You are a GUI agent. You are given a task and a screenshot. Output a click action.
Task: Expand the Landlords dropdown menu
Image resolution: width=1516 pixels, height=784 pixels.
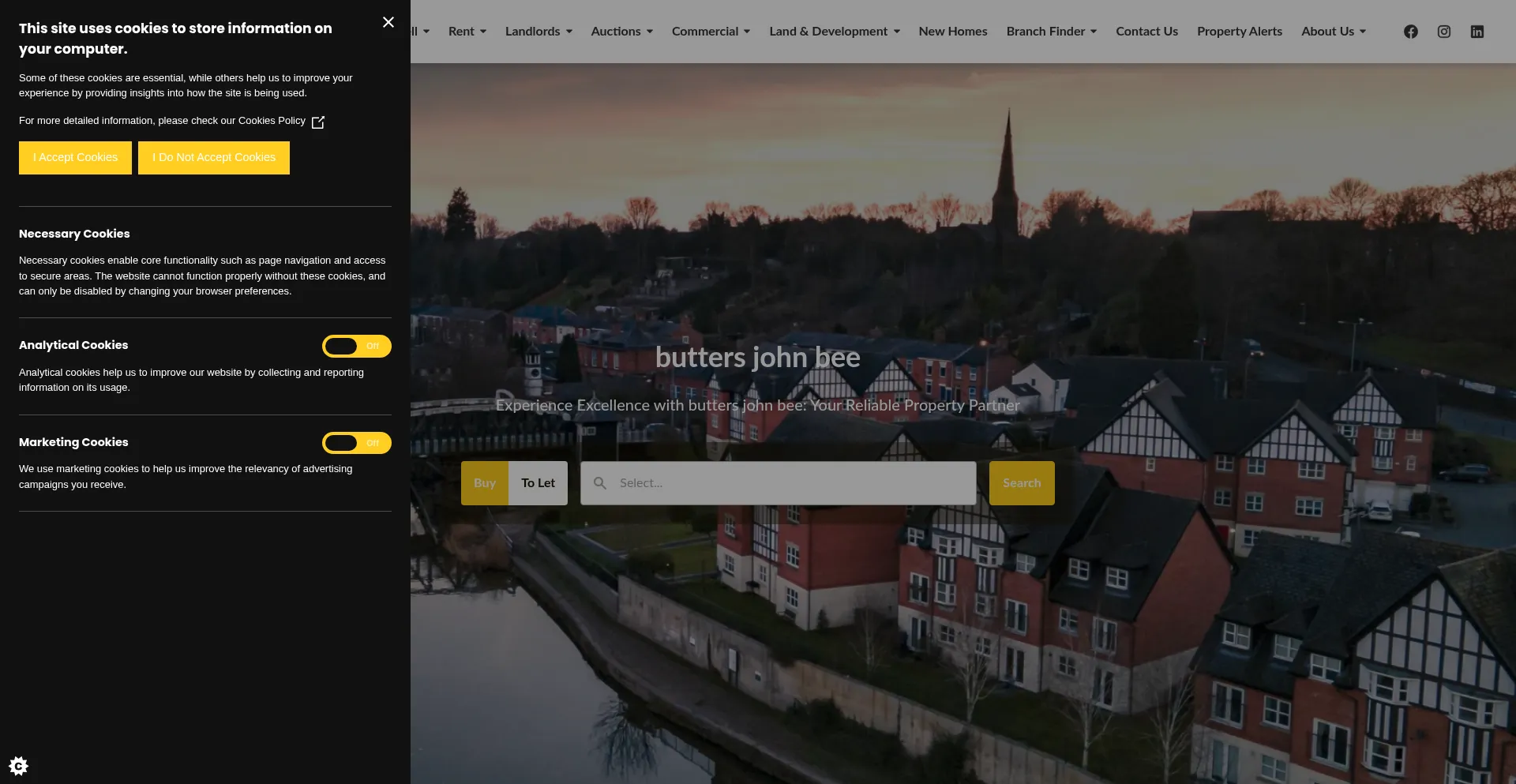tap(538, 32)
